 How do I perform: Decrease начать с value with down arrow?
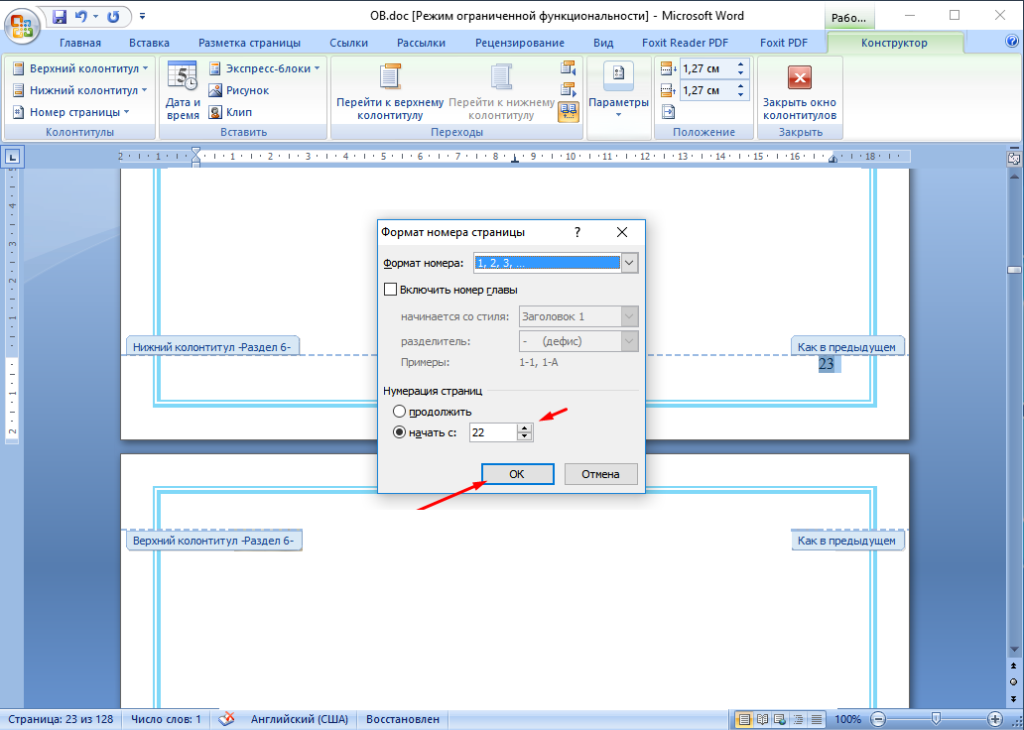(x=525, y=436)
